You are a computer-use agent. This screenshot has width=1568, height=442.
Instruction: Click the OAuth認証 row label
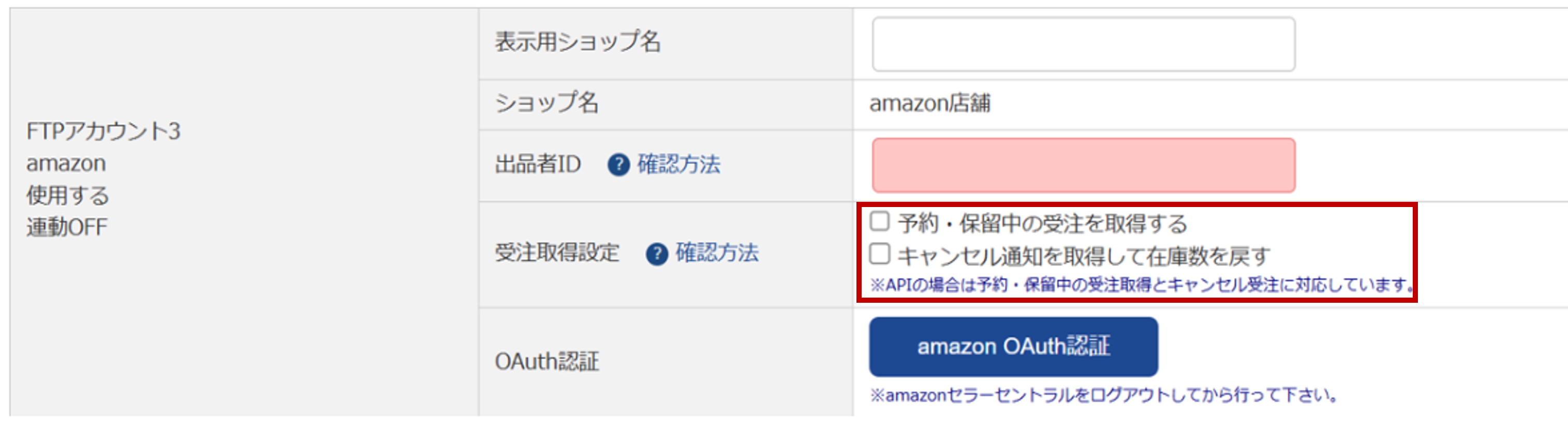pyautogui.click(x=546, y=362)
